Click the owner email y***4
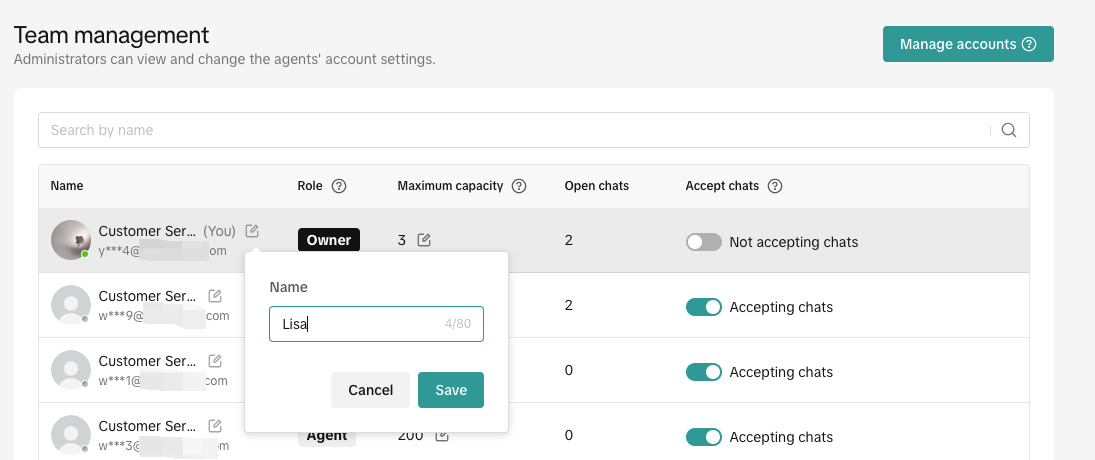The image size is (1095, 460). (163, 251)
